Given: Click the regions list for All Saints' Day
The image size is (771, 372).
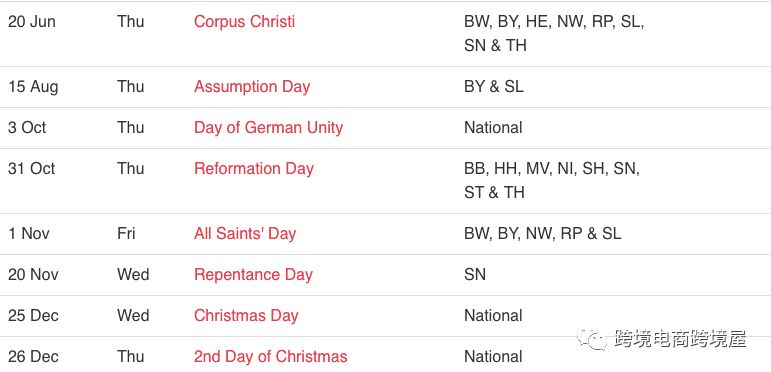Looking at the screenshot, I should pyautogui.click(x=542, y=233).
